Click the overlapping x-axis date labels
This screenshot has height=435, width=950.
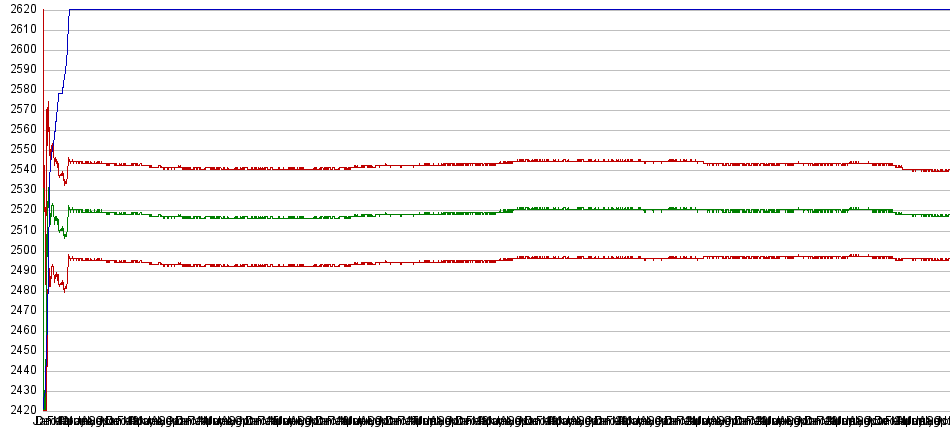490,421
